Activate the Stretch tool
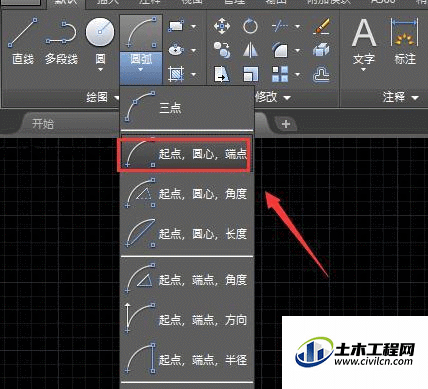 click(222, 74)
